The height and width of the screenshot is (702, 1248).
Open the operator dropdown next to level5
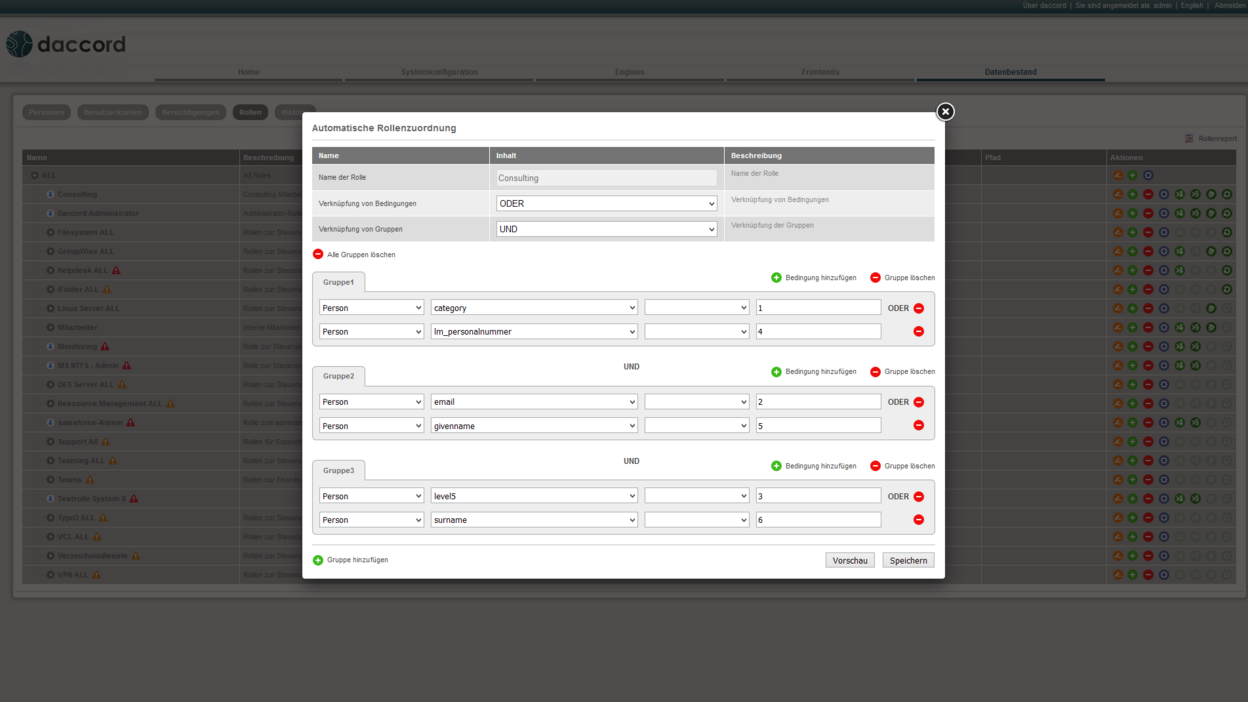coord(696,496)
